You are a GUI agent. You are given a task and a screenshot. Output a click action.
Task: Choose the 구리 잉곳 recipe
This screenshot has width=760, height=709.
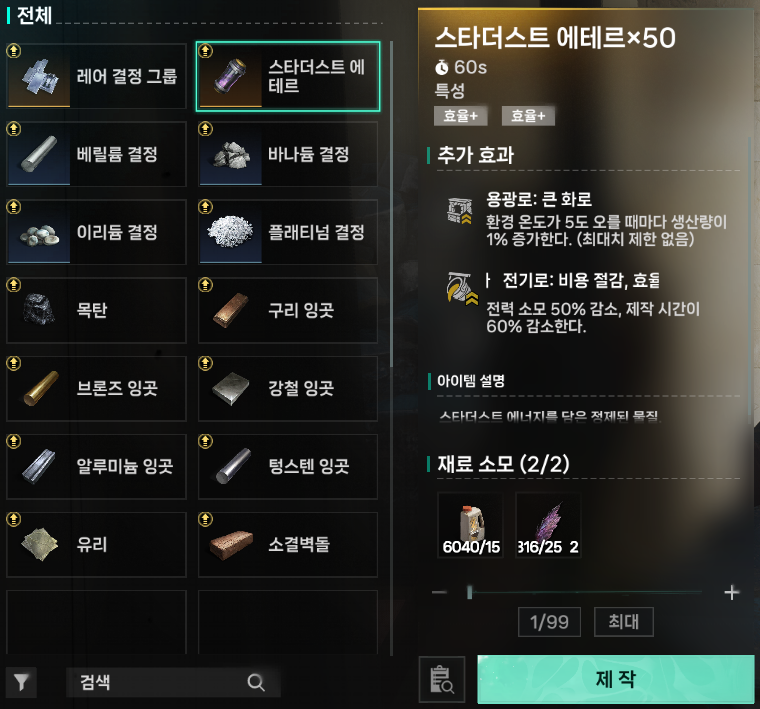click(x=288, y=310)
